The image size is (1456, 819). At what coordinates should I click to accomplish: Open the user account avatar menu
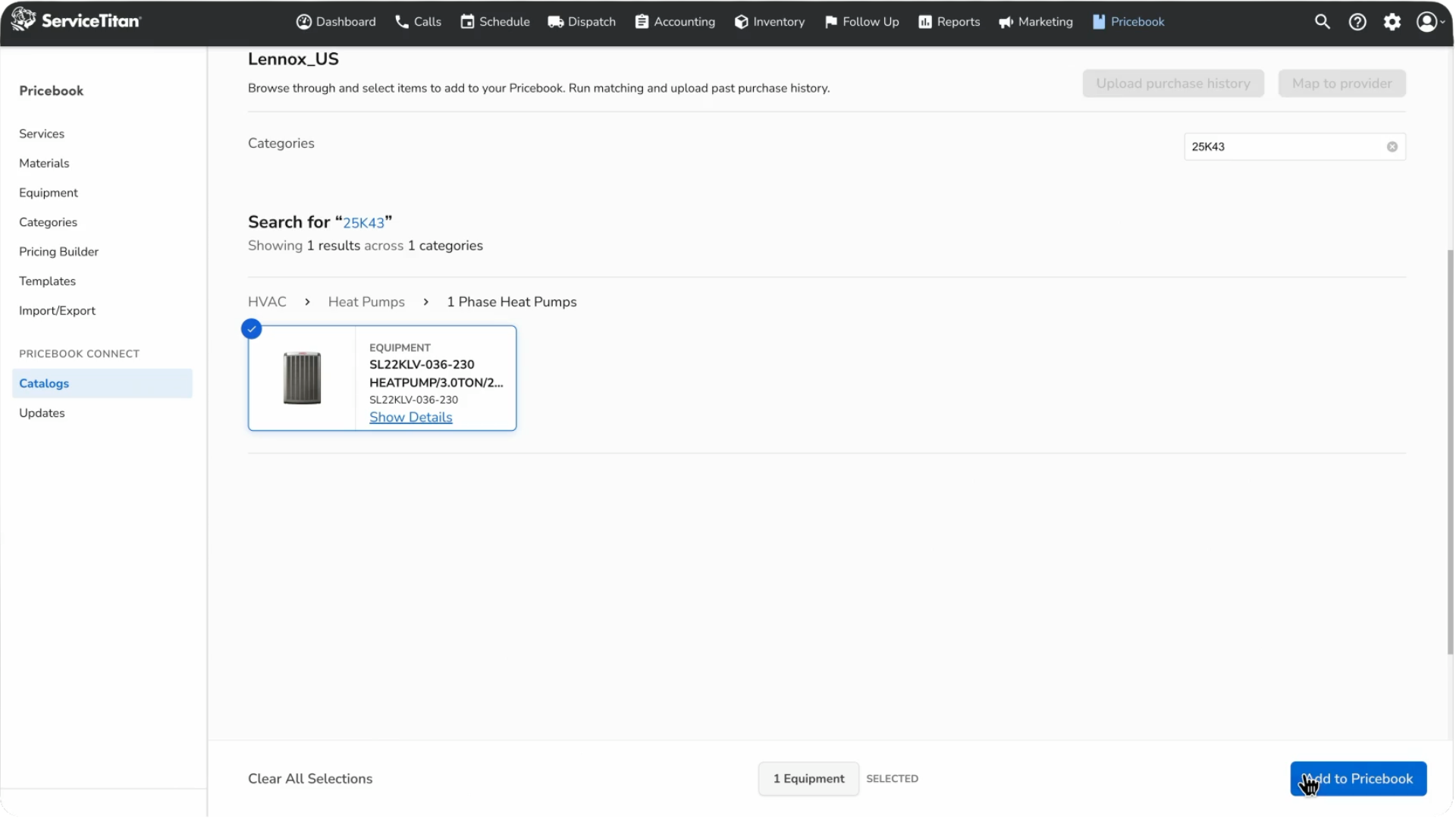coord(1430,22)
